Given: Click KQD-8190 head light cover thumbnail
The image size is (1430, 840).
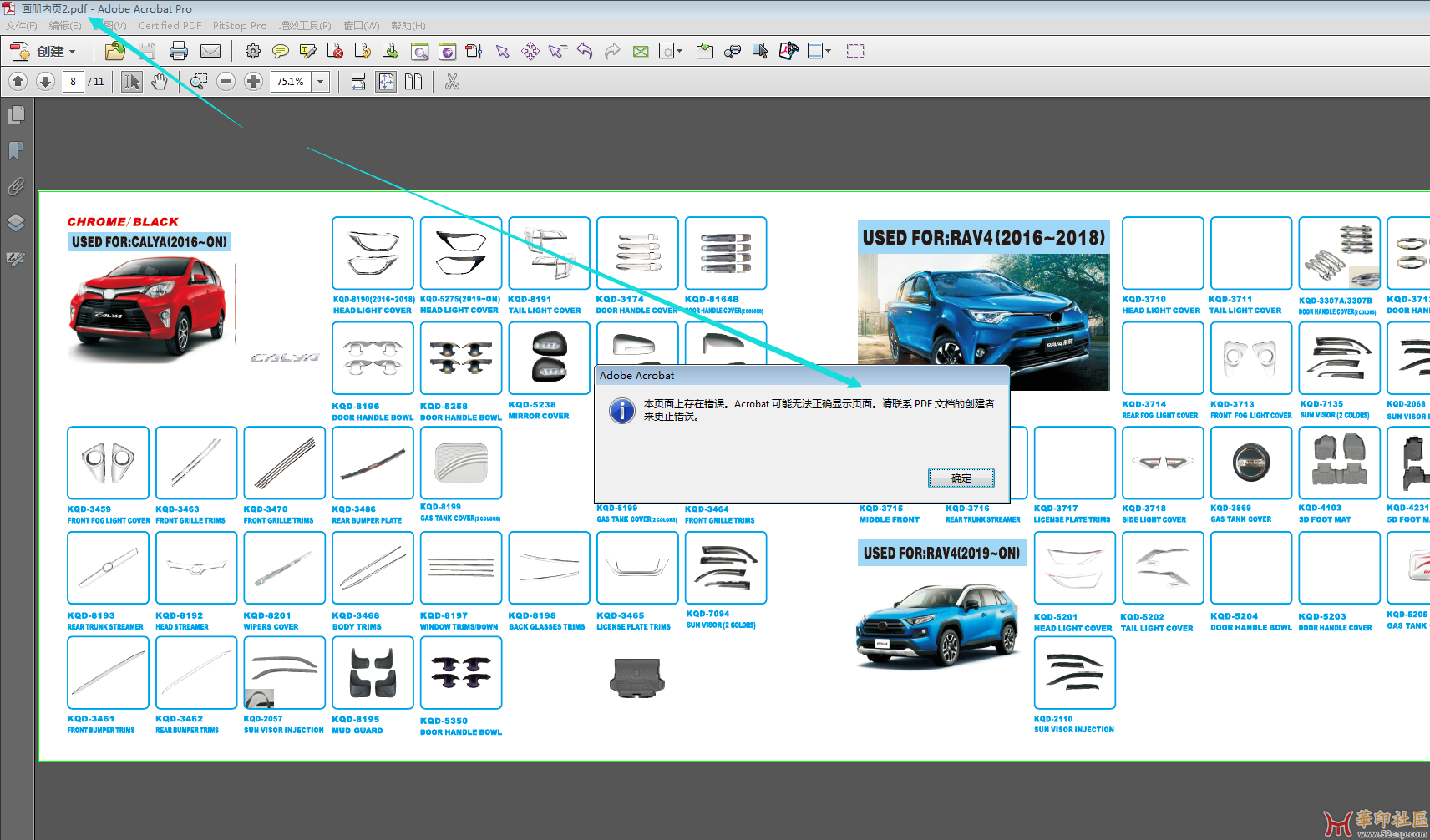Looking at the screenshot, I should tap(373, 253).
